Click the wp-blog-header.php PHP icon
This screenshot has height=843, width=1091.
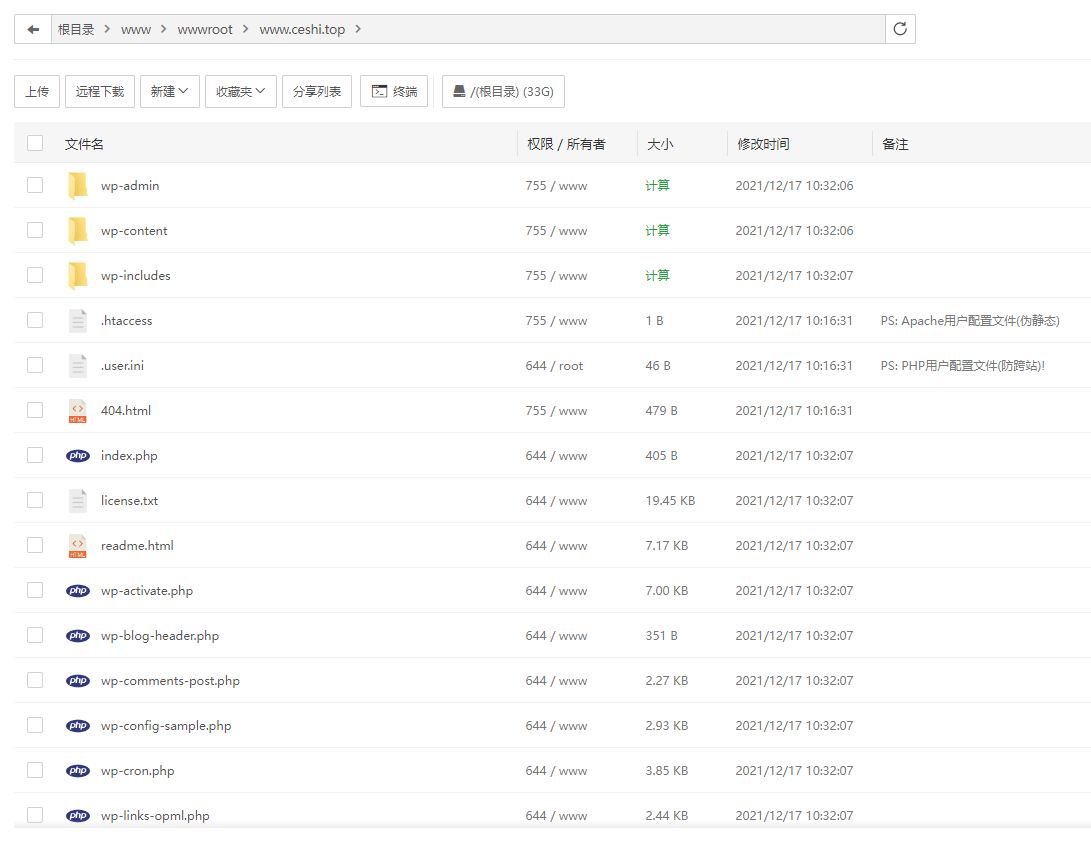pos(78,636)
